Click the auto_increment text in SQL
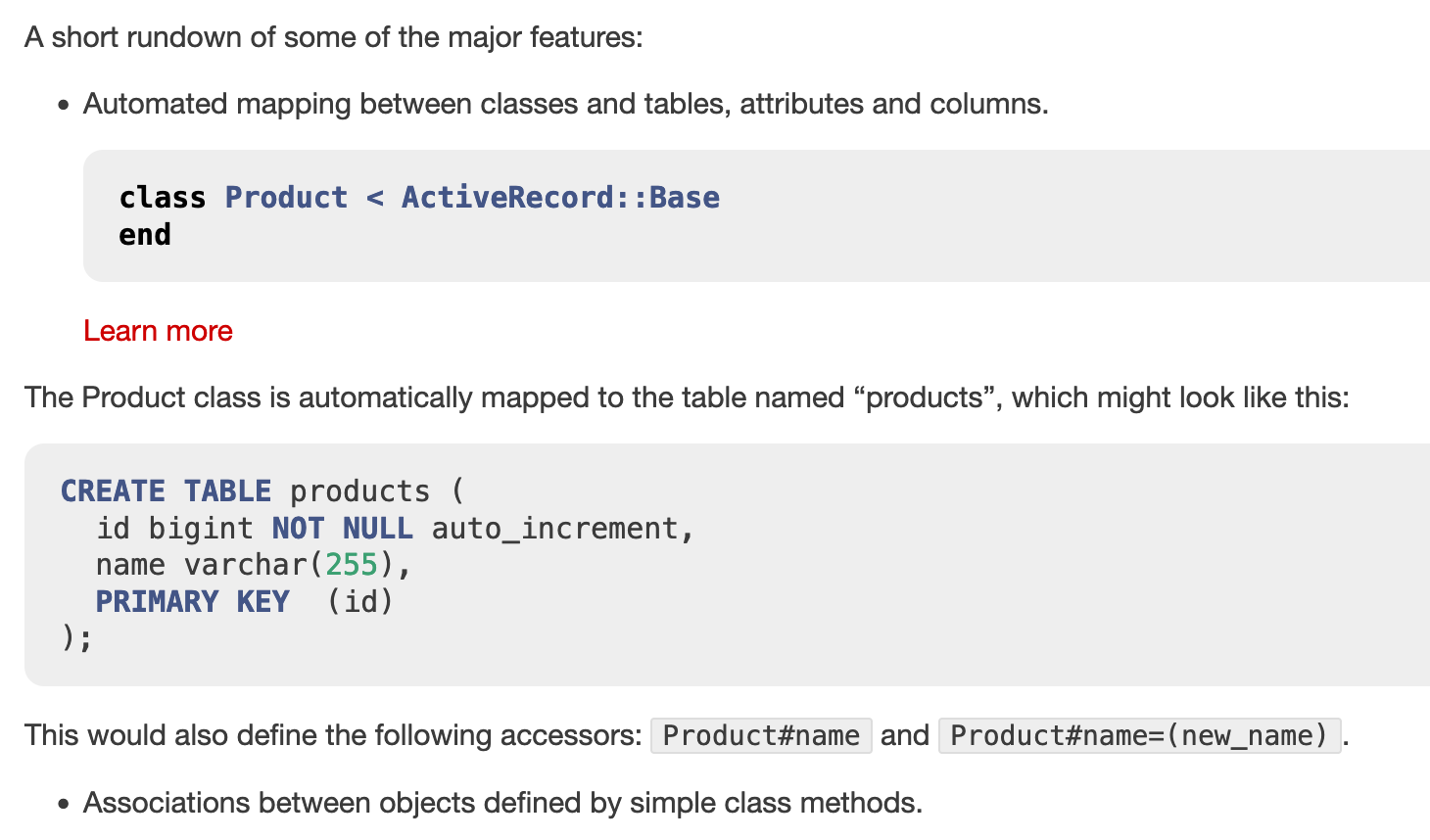The image size is (1430, 840). click(555, 529)
